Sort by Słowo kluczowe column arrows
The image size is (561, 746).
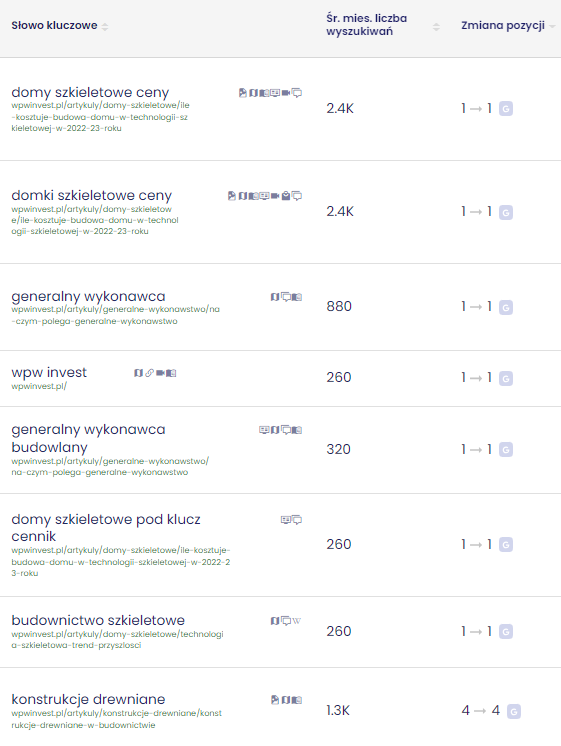[105, 27]
